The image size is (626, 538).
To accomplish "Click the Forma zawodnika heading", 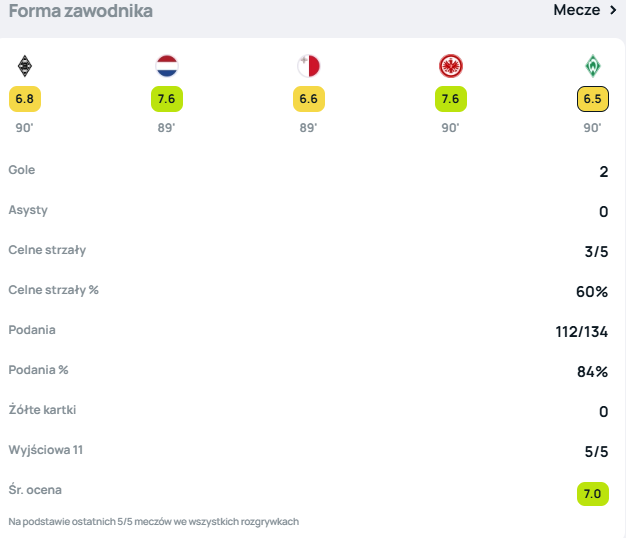I will (81, 12).
